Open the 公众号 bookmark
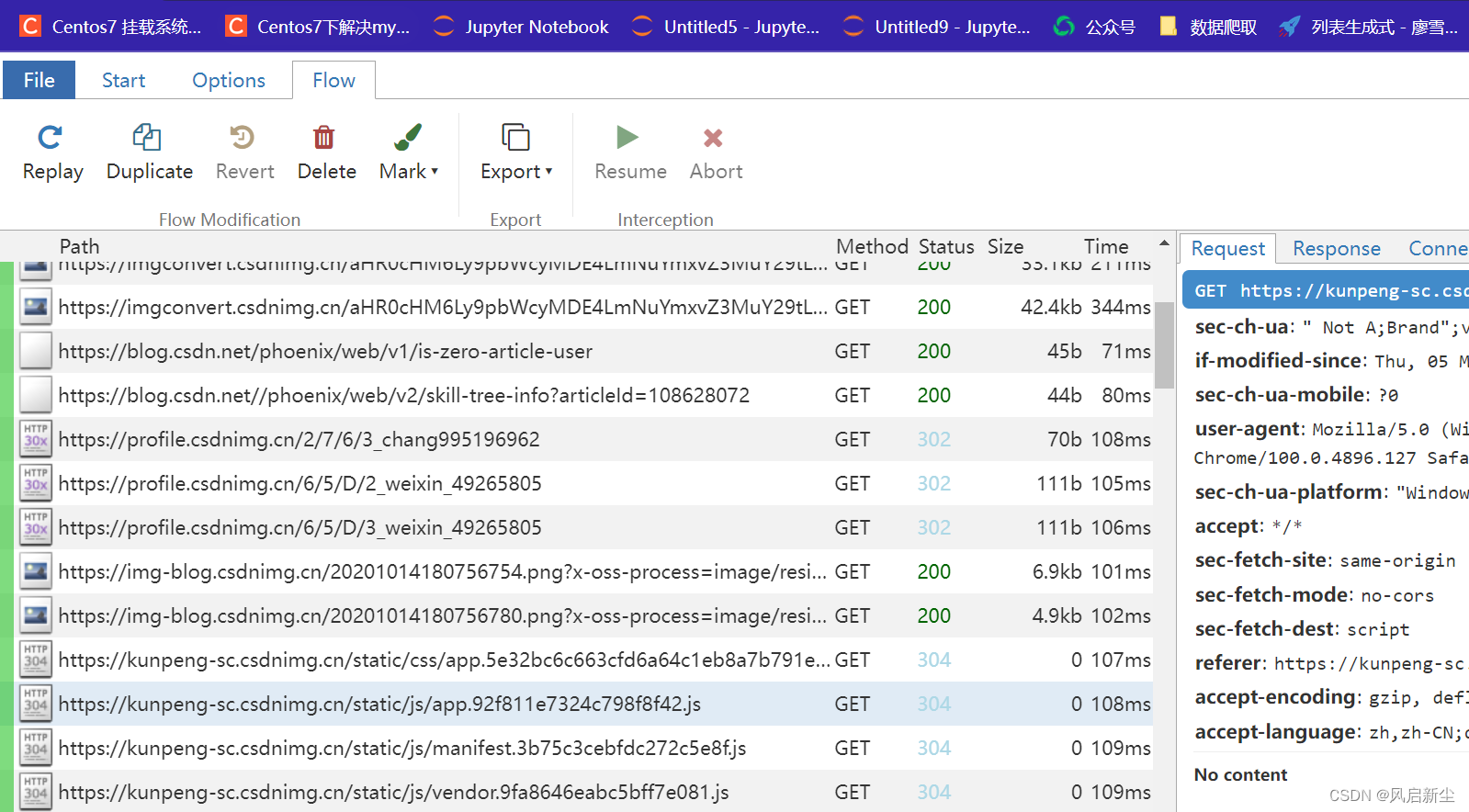The height and width of the screenshot is (812, 1469). (1094, 26)
